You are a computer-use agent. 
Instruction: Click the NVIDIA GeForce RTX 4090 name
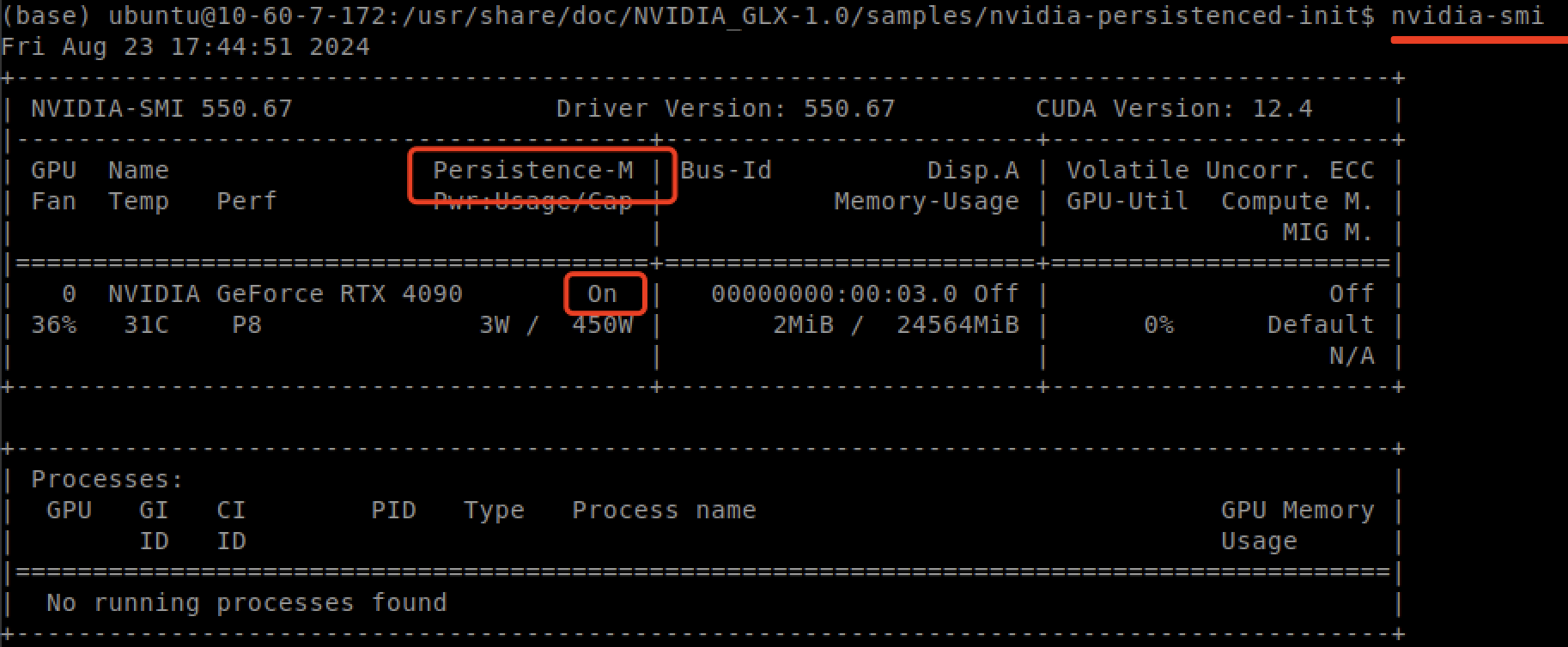coord(285,294)
